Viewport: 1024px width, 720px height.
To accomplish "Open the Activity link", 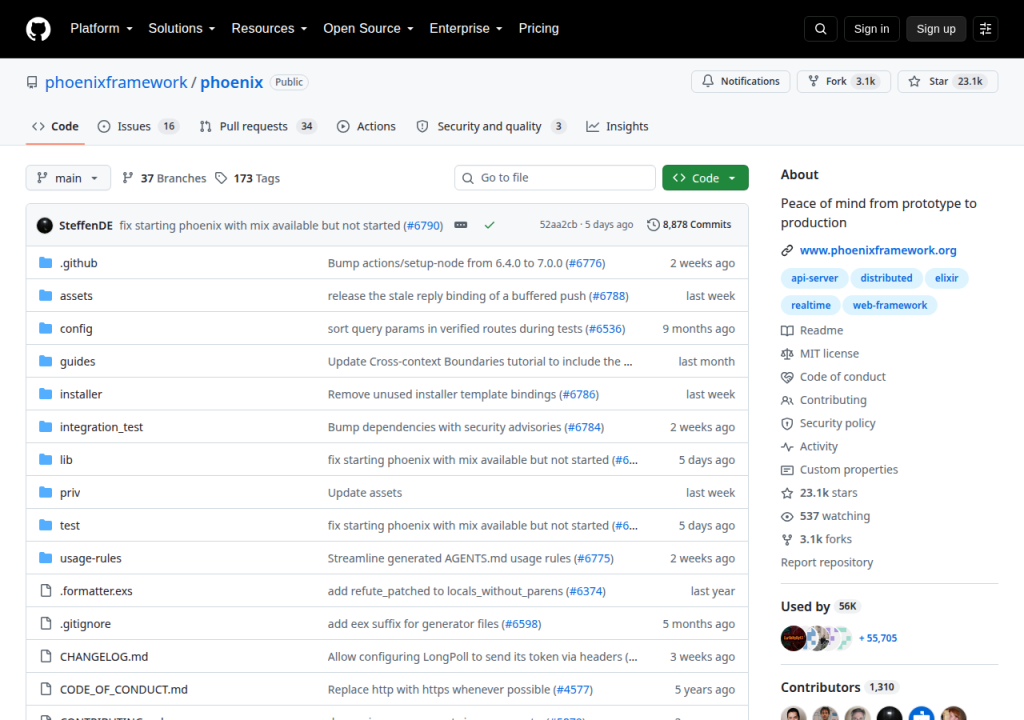I will (x=810, y=446).
